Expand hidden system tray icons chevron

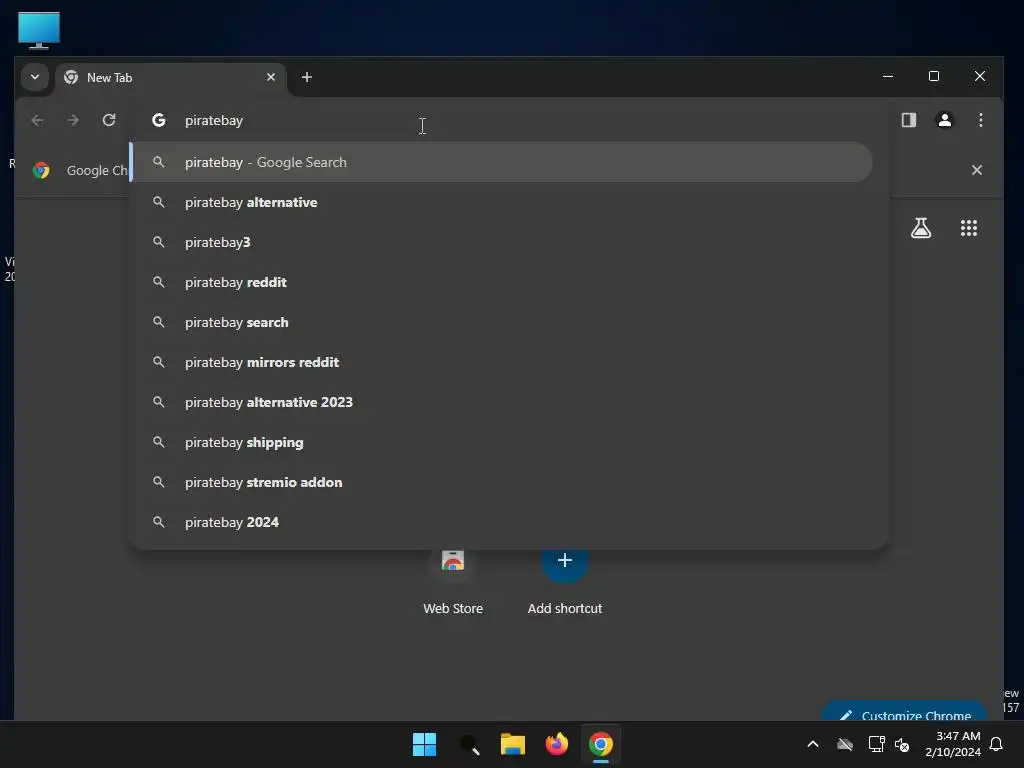pyautogui.click(x=812, y=744)
